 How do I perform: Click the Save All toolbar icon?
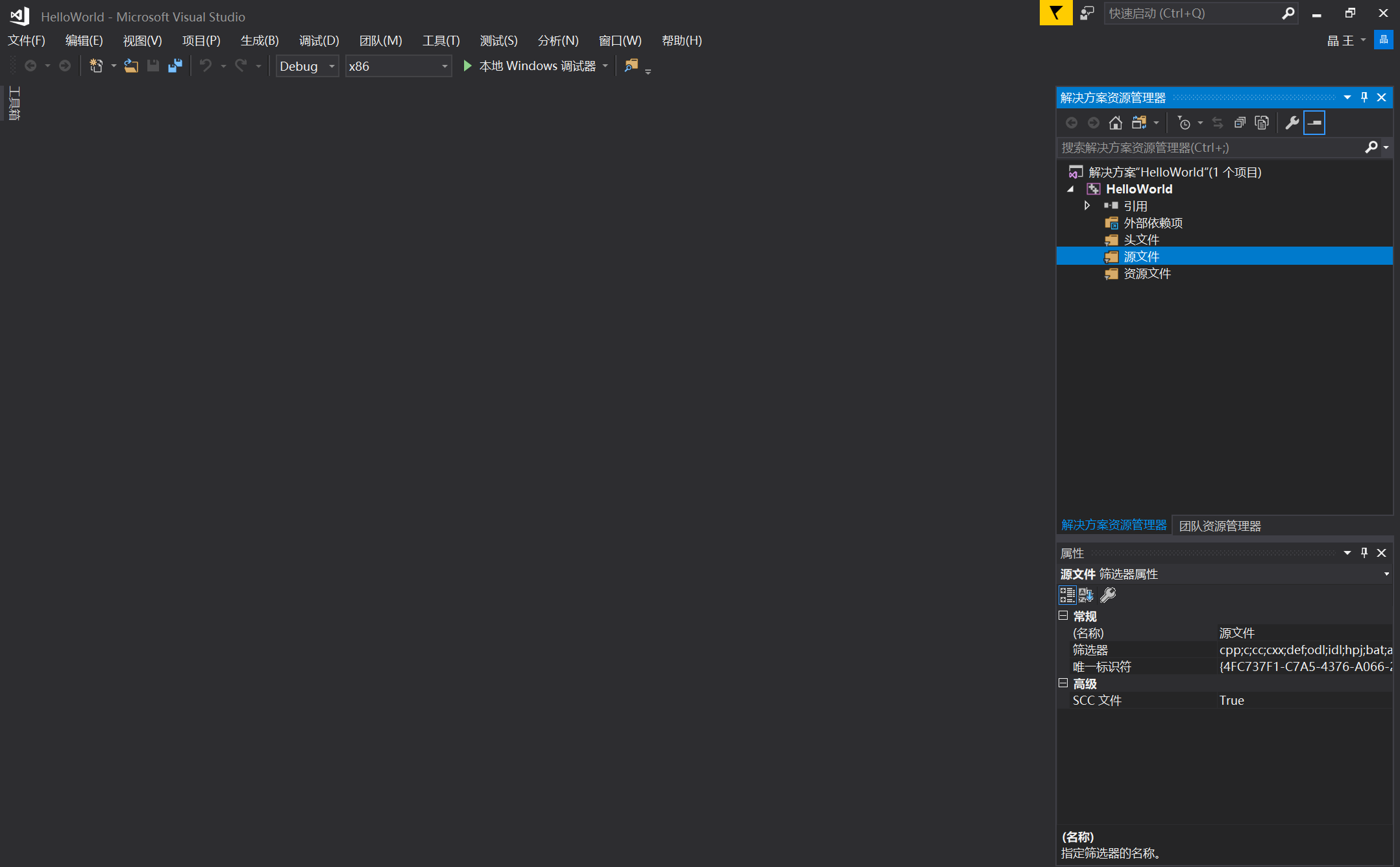pyautogui.click(x=175, y=66)
